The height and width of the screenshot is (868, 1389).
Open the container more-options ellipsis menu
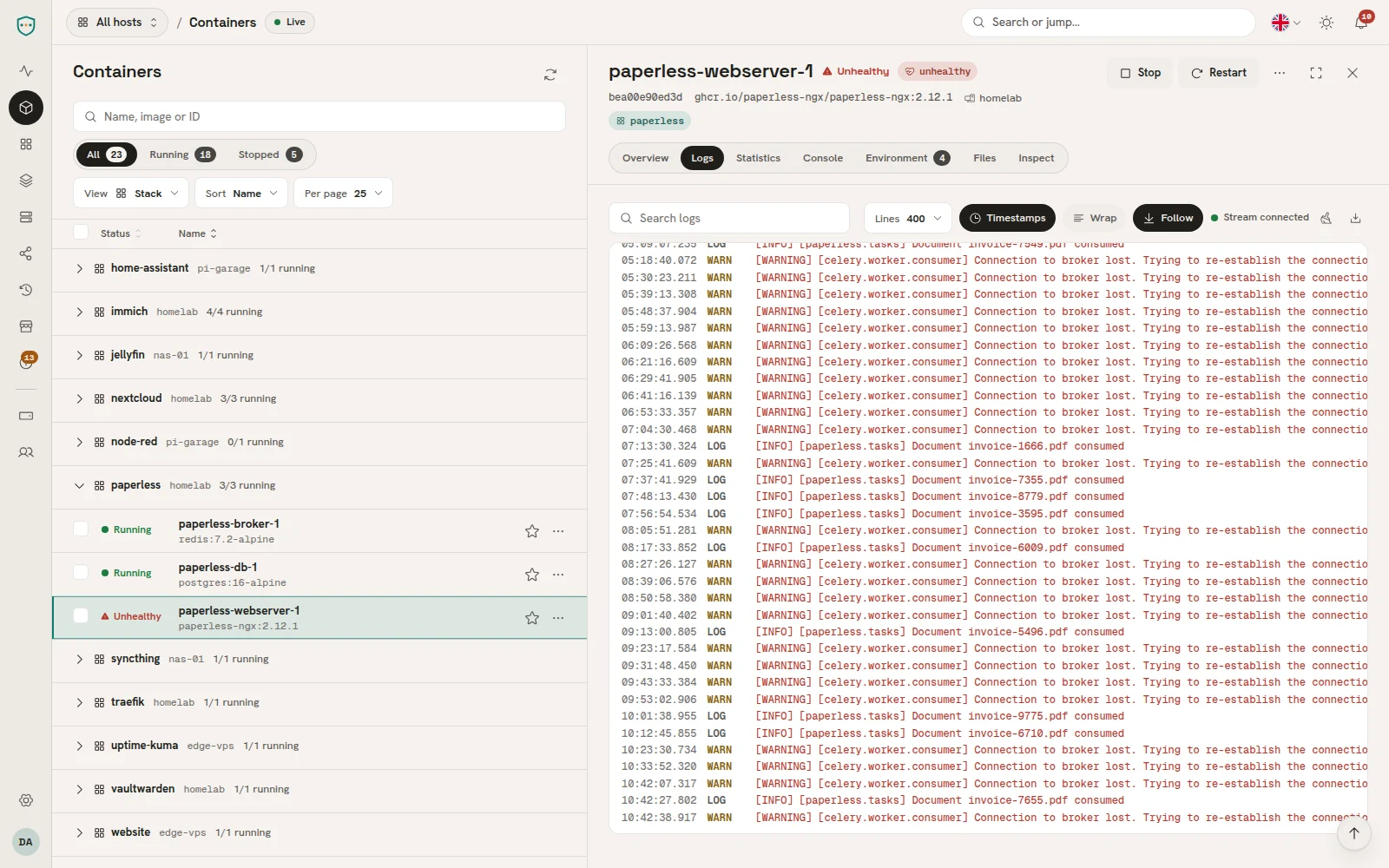coord(1280,73)
